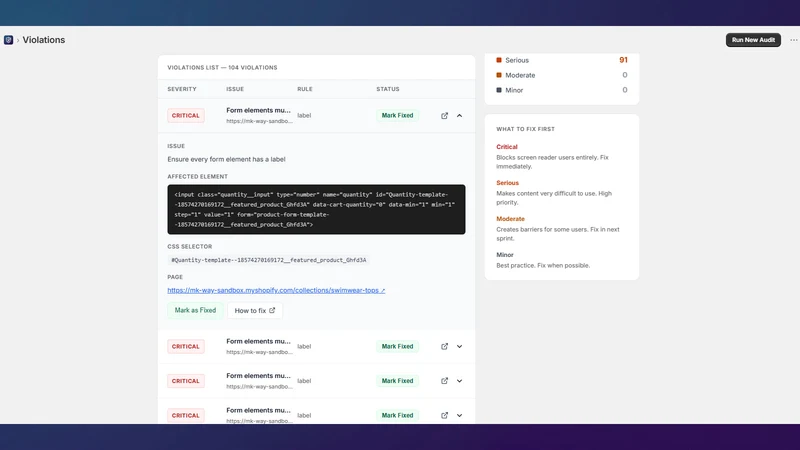Open the How to fix link button

[x=255, y=310]
